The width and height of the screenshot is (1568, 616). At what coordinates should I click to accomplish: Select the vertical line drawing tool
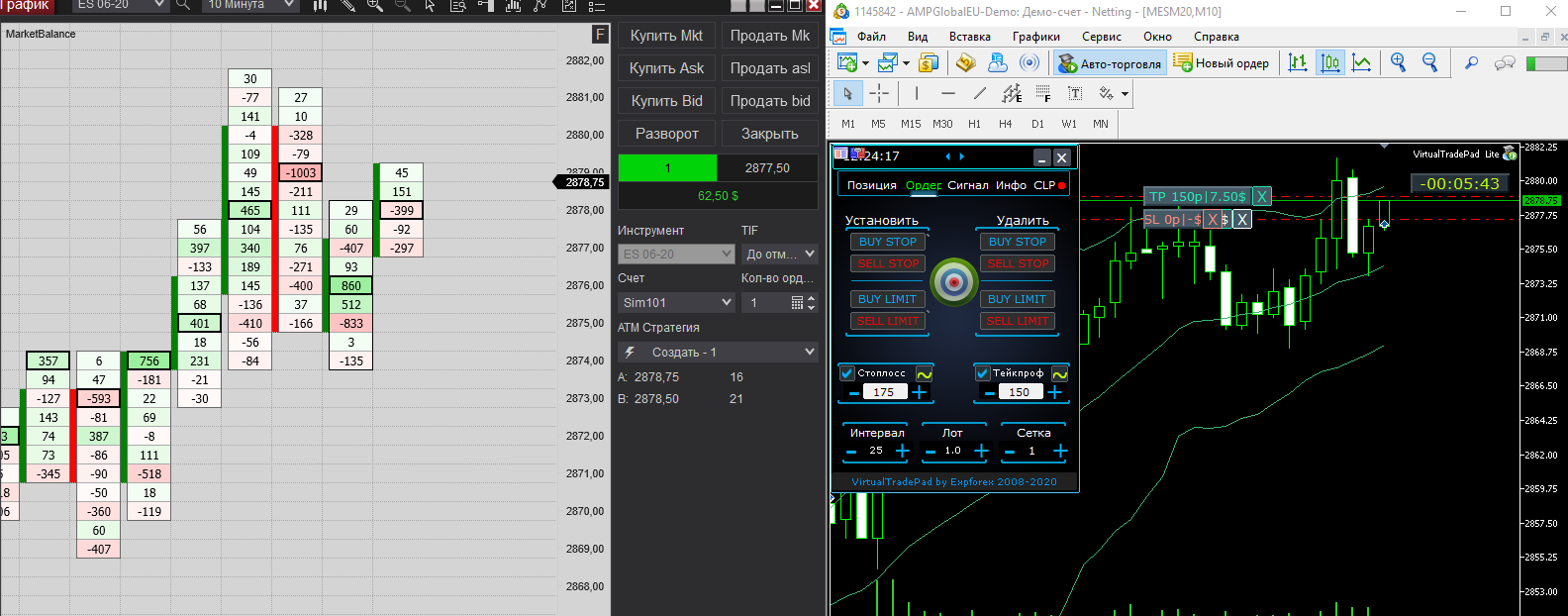(x=917, y=93)
